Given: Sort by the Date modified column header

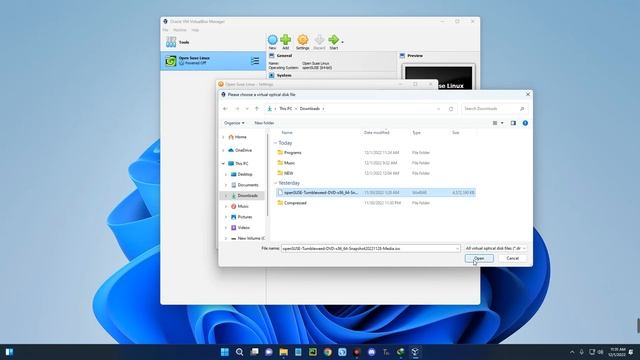Looking at the screenshot, I should (376, 133).
